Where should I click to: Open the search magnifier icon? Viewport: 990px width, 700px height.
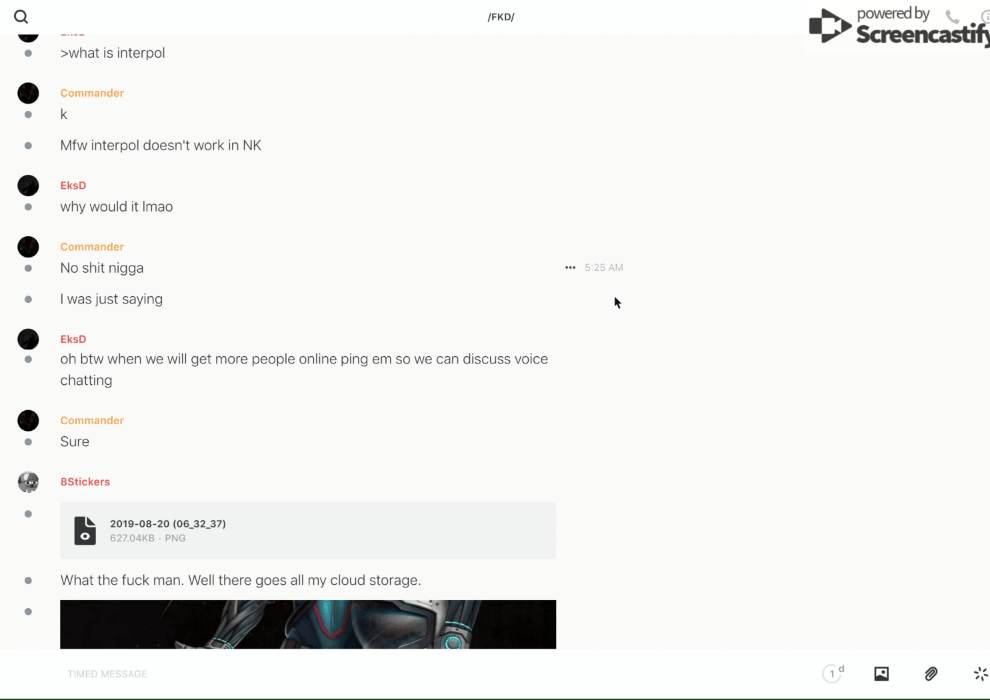(21, 17)
